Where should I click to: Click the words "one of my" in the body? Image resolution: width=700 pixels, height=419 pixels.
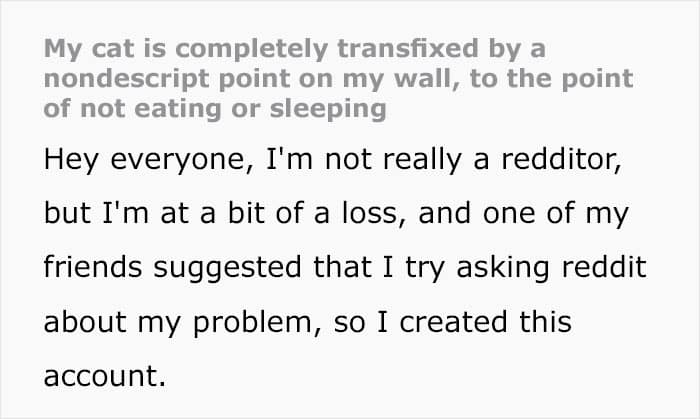point(555,214)
